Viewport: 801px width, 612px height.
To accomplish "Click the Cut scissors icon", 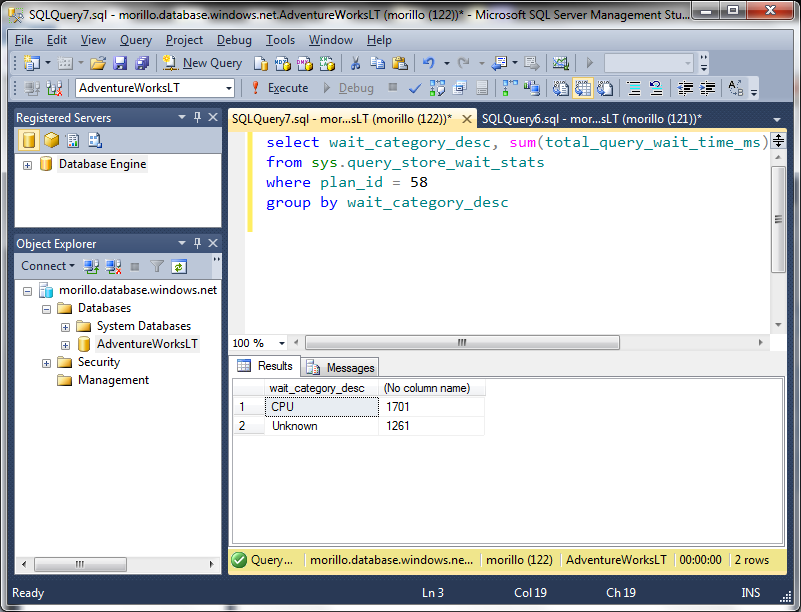I will (356, 63).
